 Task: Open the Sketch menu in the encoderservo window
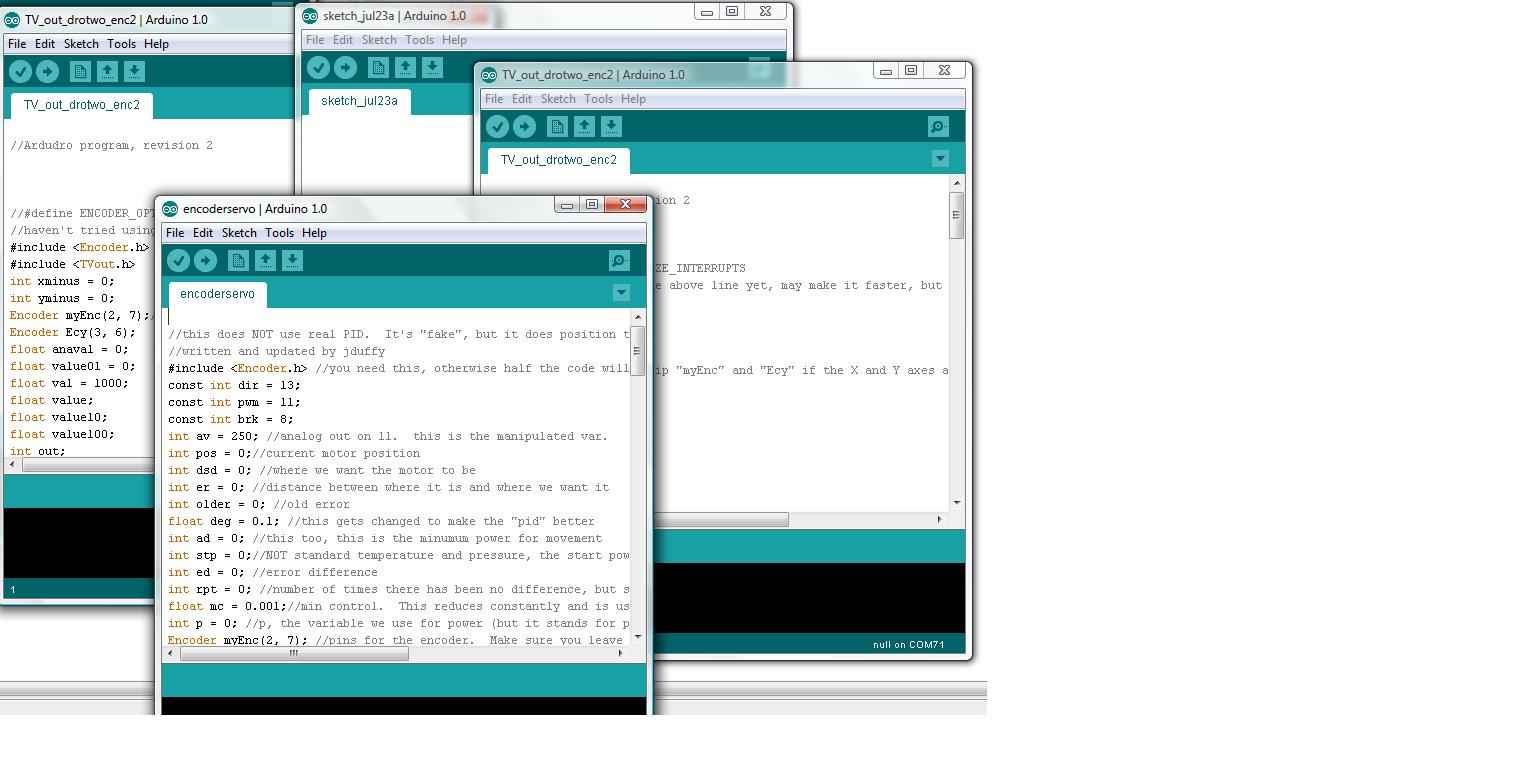[x=239, y=233]
